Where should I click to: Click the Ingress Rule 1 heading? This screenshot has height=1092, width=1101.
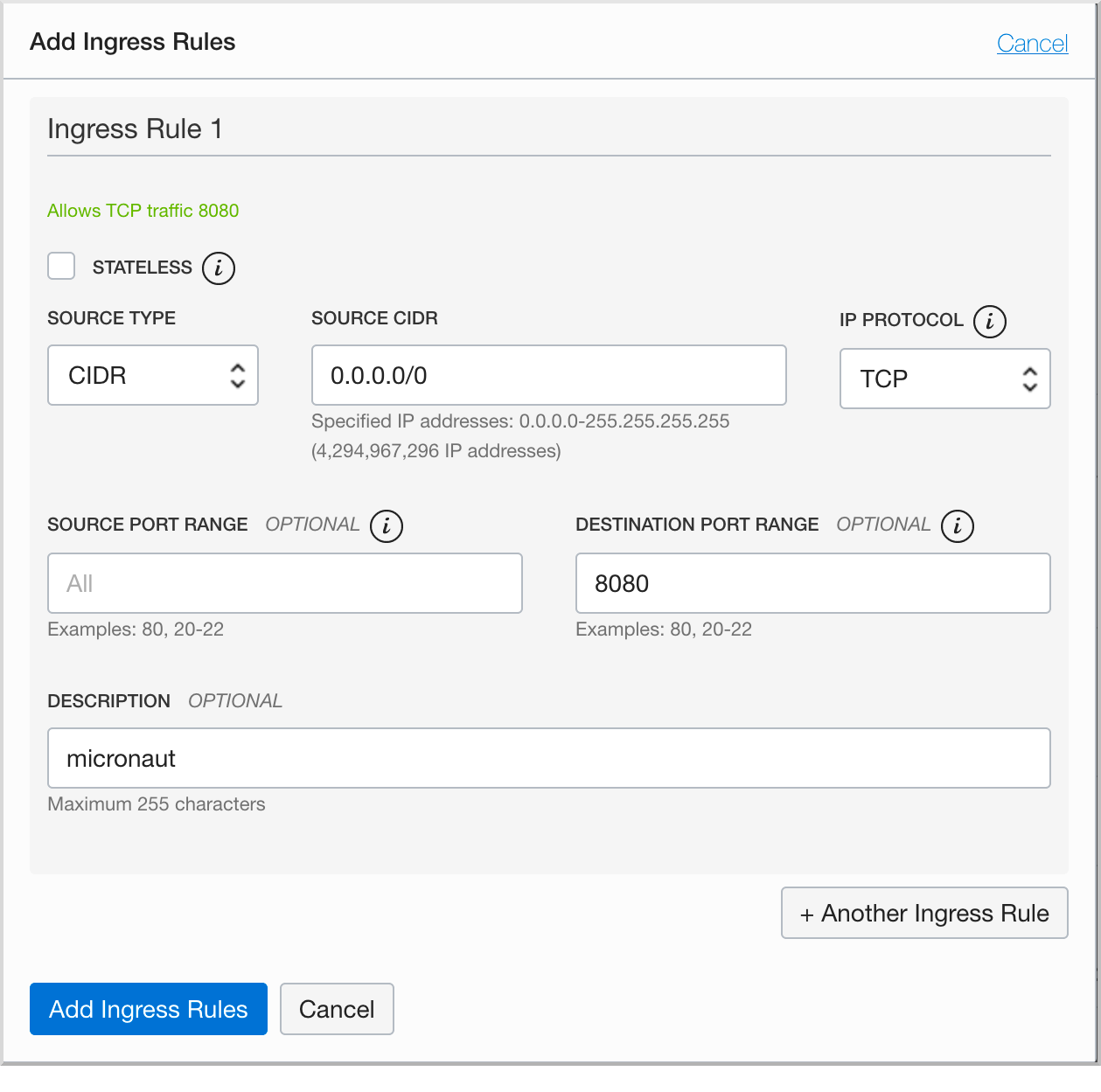[x=135, y=129]
